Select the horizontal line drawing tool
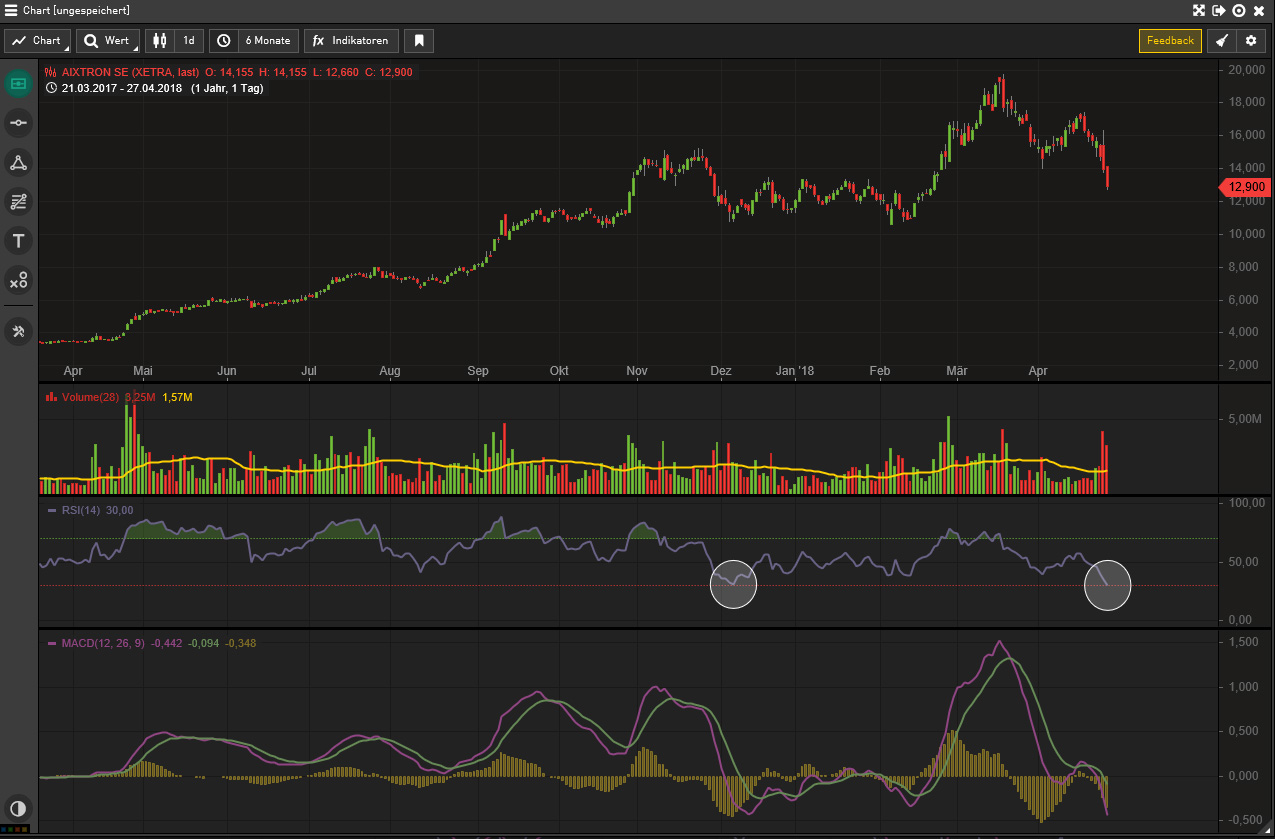This screenshot has height=839, width=1275. pos(18,123)
